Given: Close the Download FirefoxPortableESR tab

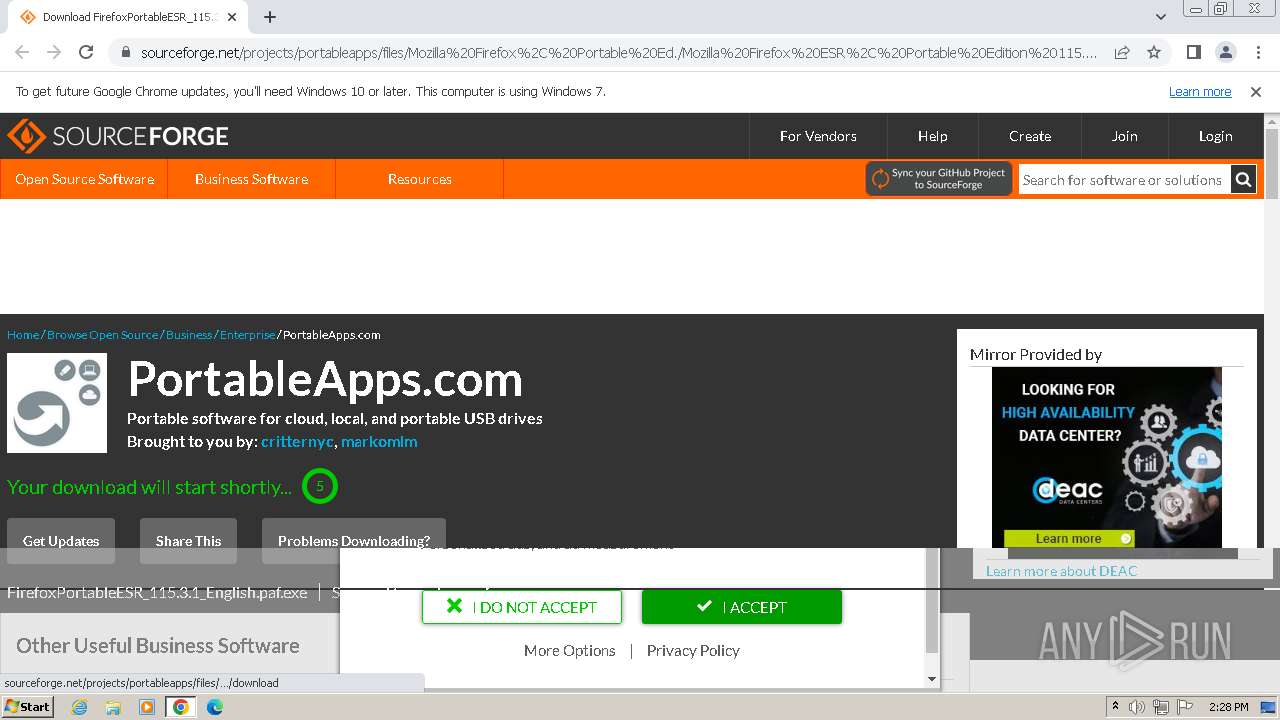Looking at the screenshot, I should [233, 17].
